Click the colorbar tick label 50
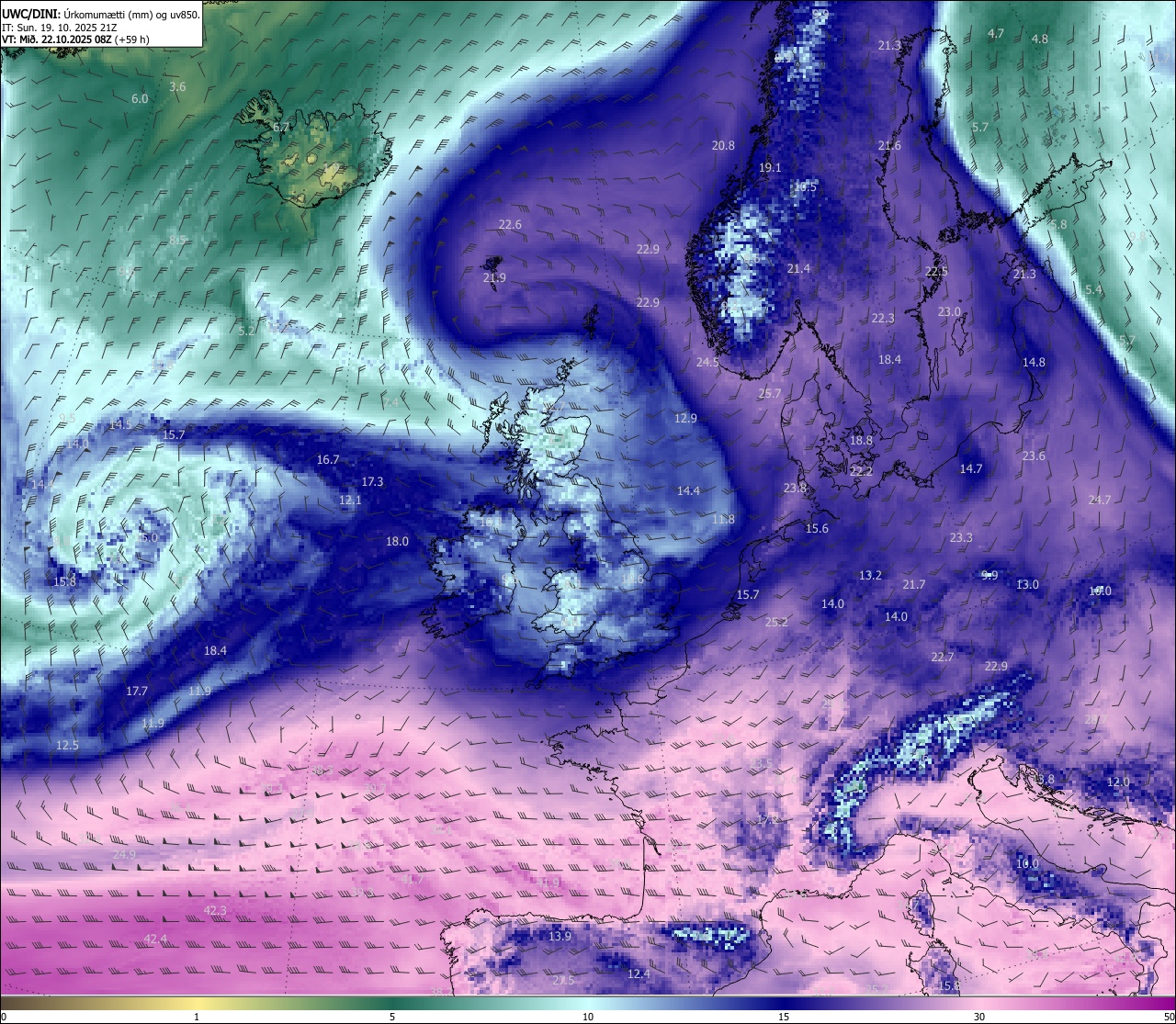The width and height of the screenshot is (1176, 1024). (1169, 1017)
